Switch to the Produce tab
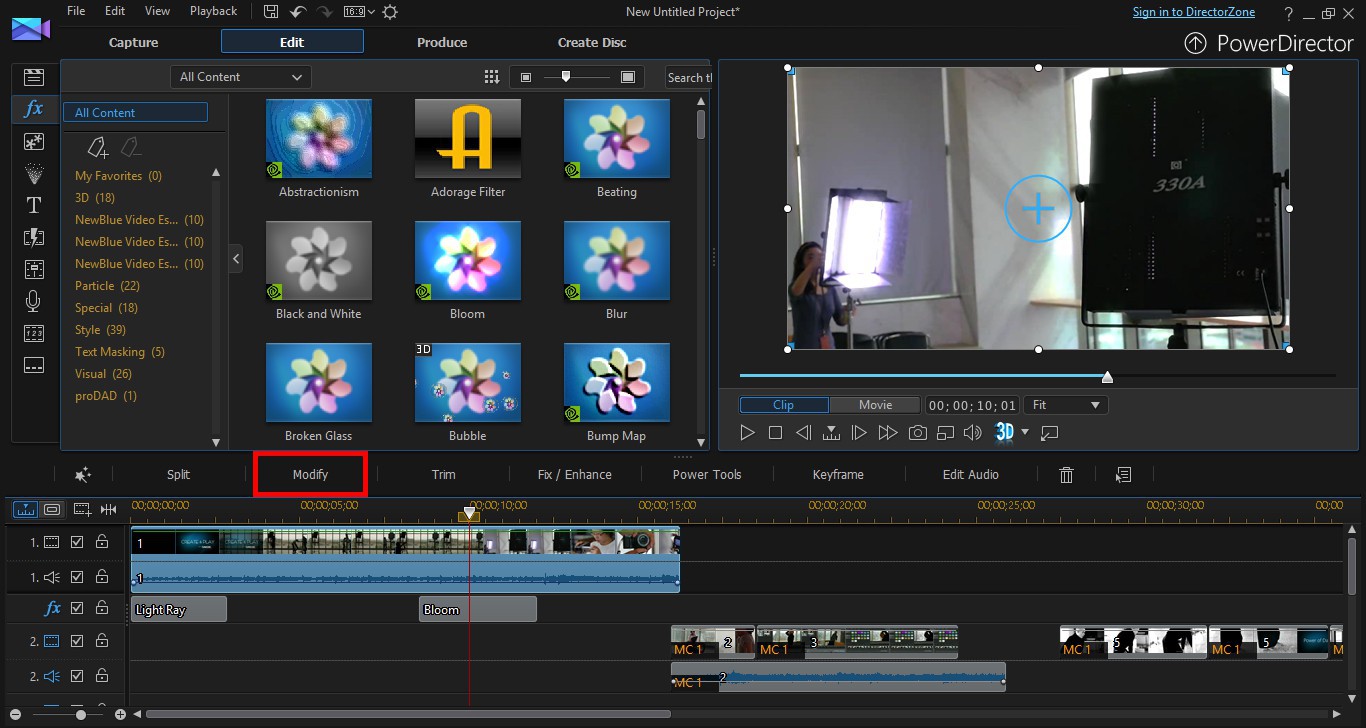Screen dimensions: 1366x728 pos(442,42)
